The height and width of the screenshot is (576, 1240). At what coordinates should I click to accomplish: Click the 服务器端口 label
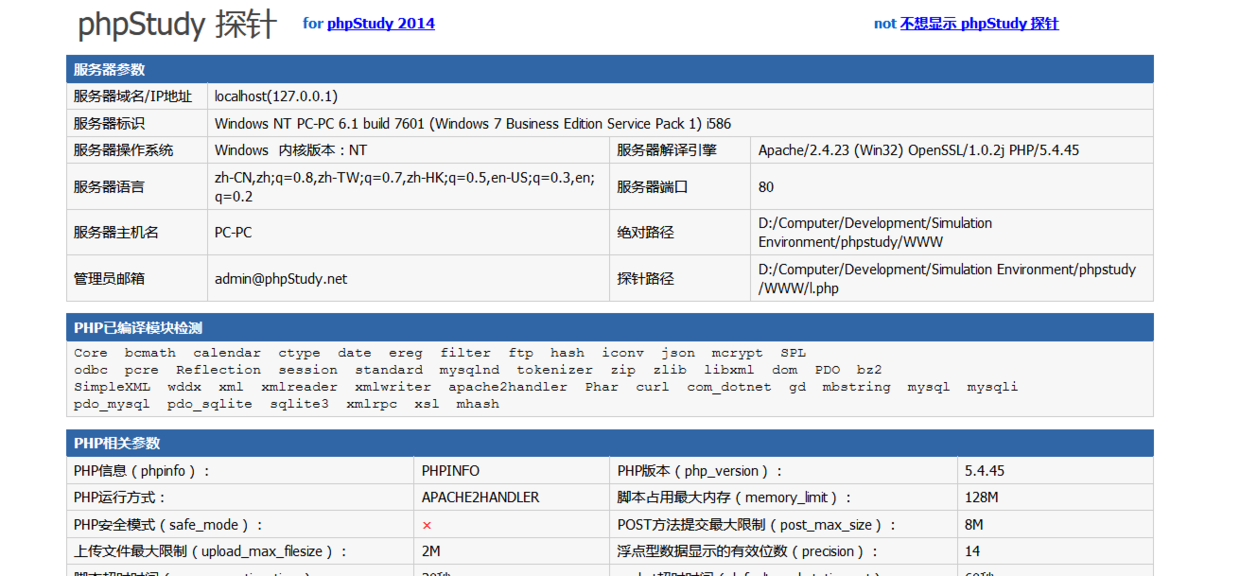tap(653, 186)
